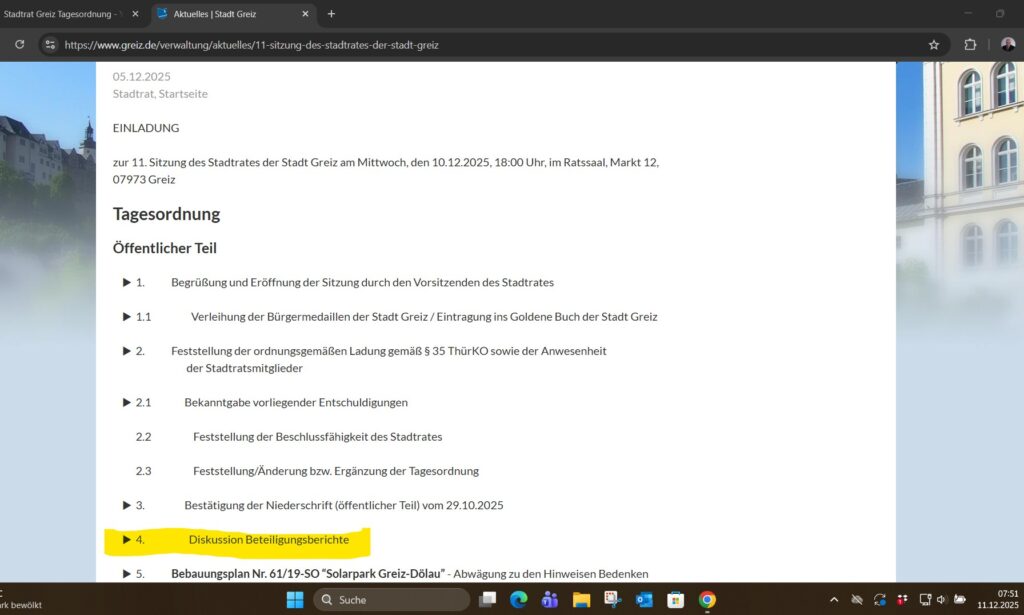Open the Chrome profile avatar
Screen dimensions: 1024x615
[x=1007, y=45]
